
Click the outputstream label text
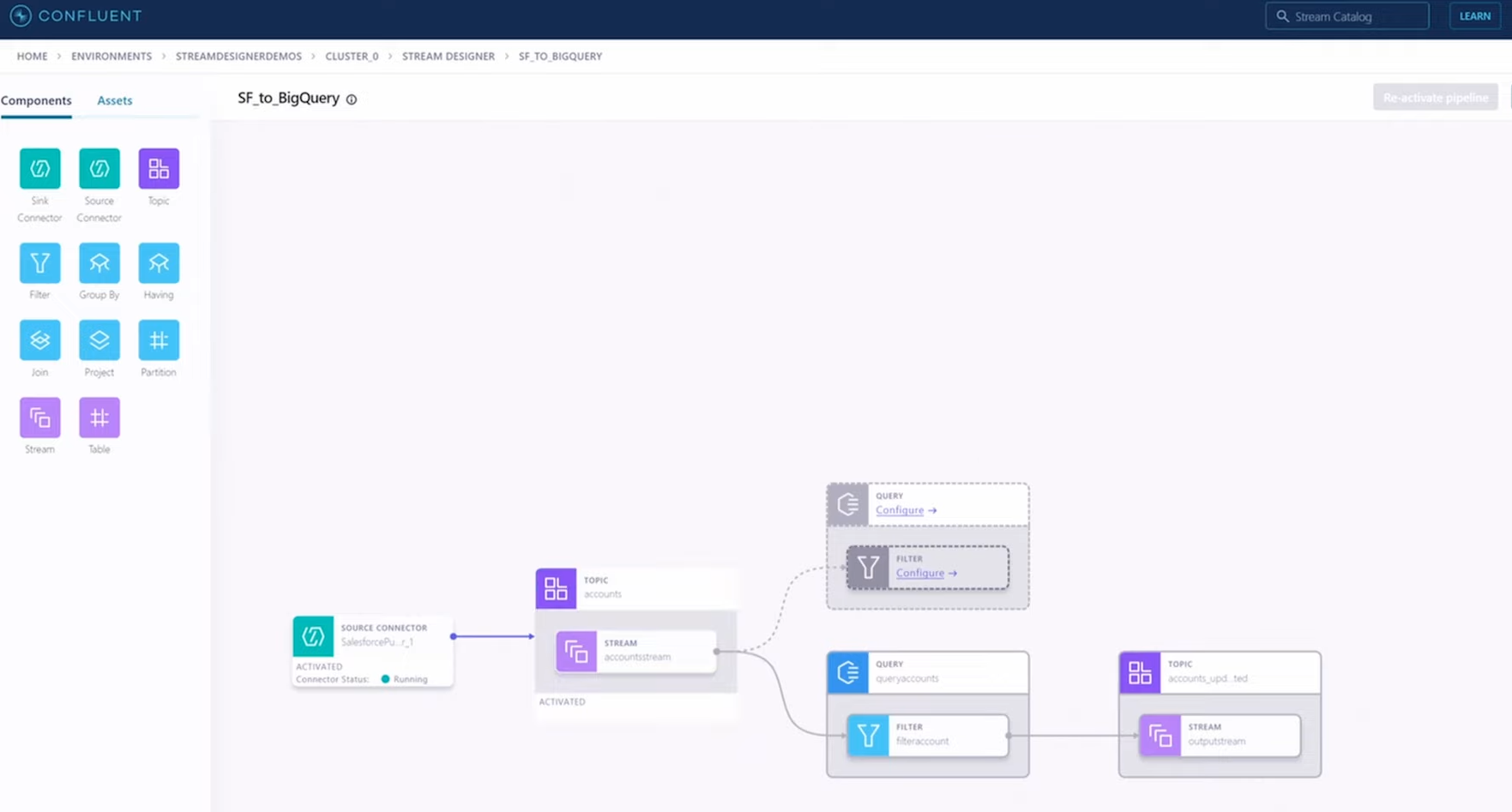point(1216,741)
